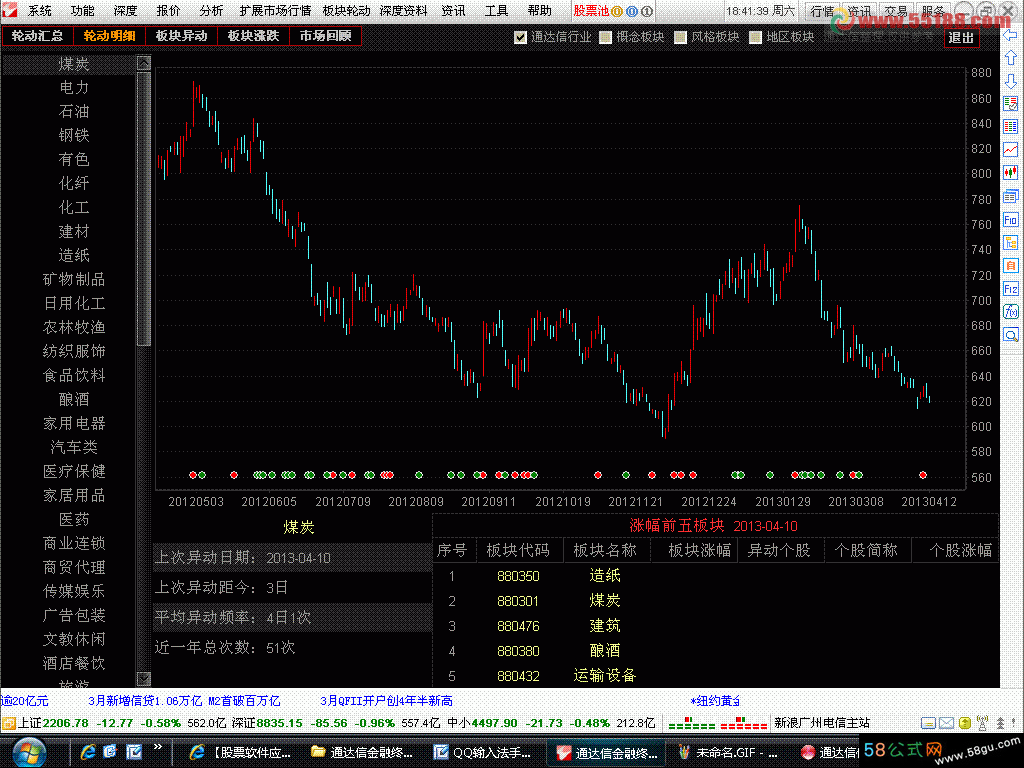The image size is (1024, 768).
Task: Expand the quick launch overflow chevron
Action: (x=158, y=746)
